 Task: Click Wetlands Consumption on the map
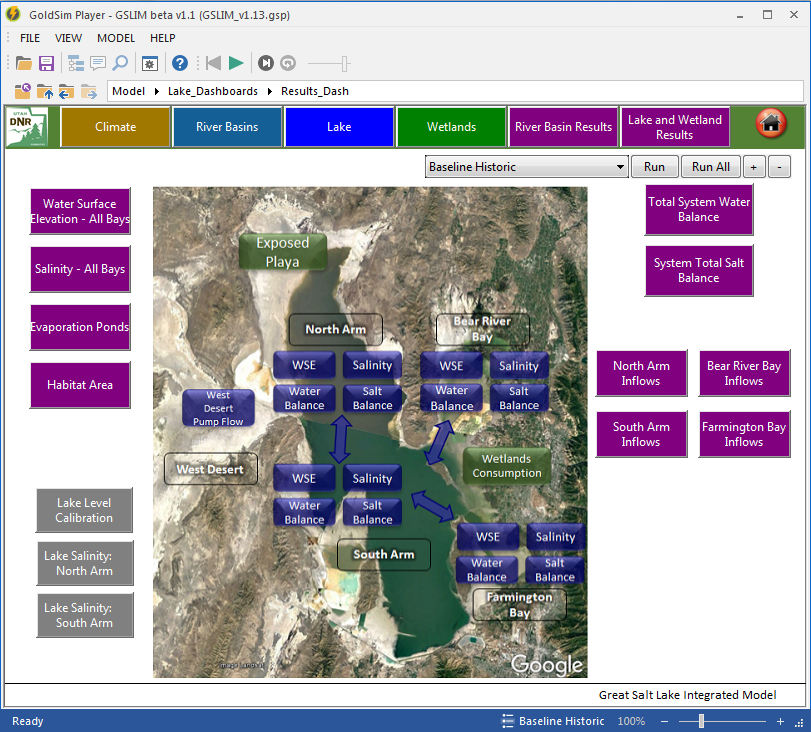pos(506,466)
